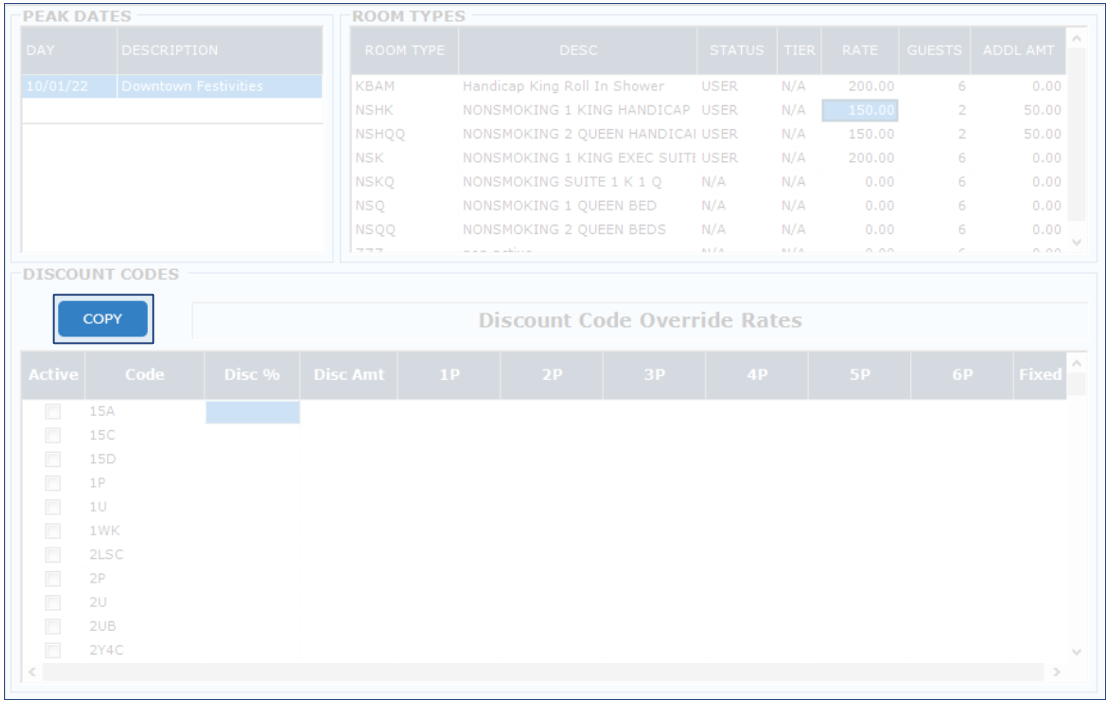Sort by the ROOM TYPE column header
Screen dimensions: 1111x704
point(404,50)
